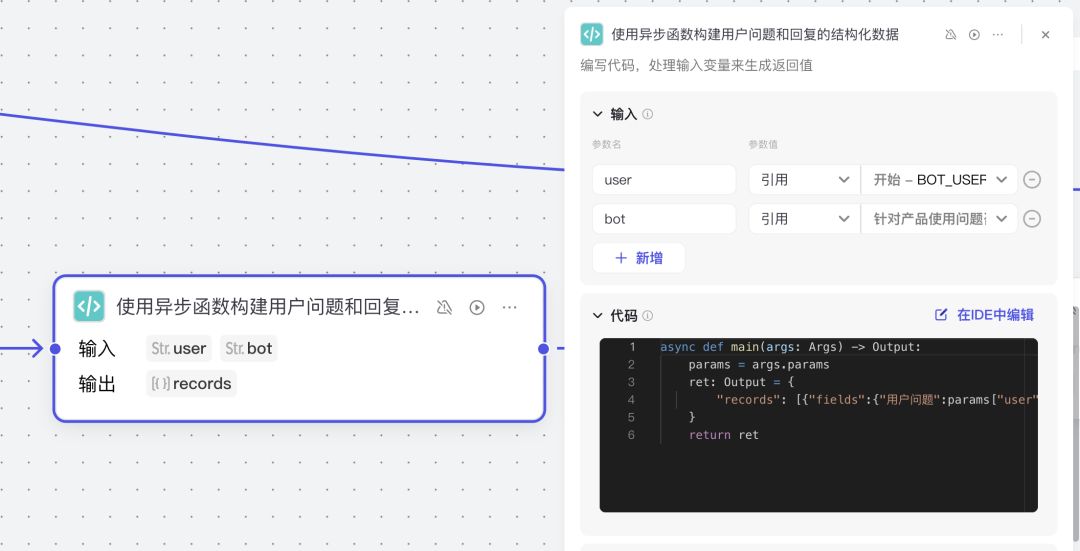Click the bot parameter name field
The height and width of the screenshot is (551, 1080).
click(664, 219)
